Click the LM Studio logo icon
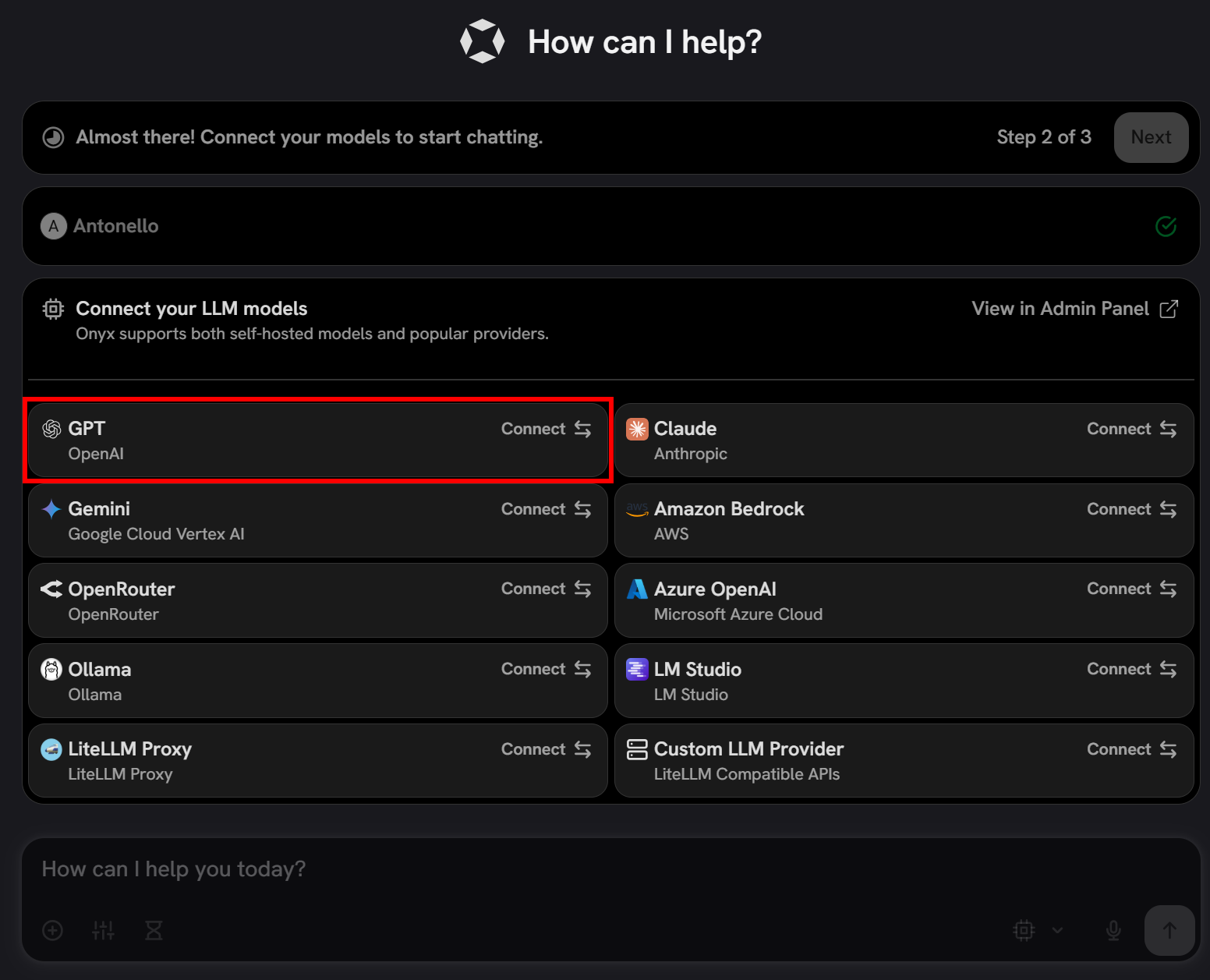1210x980 pixels. [637, 669]
